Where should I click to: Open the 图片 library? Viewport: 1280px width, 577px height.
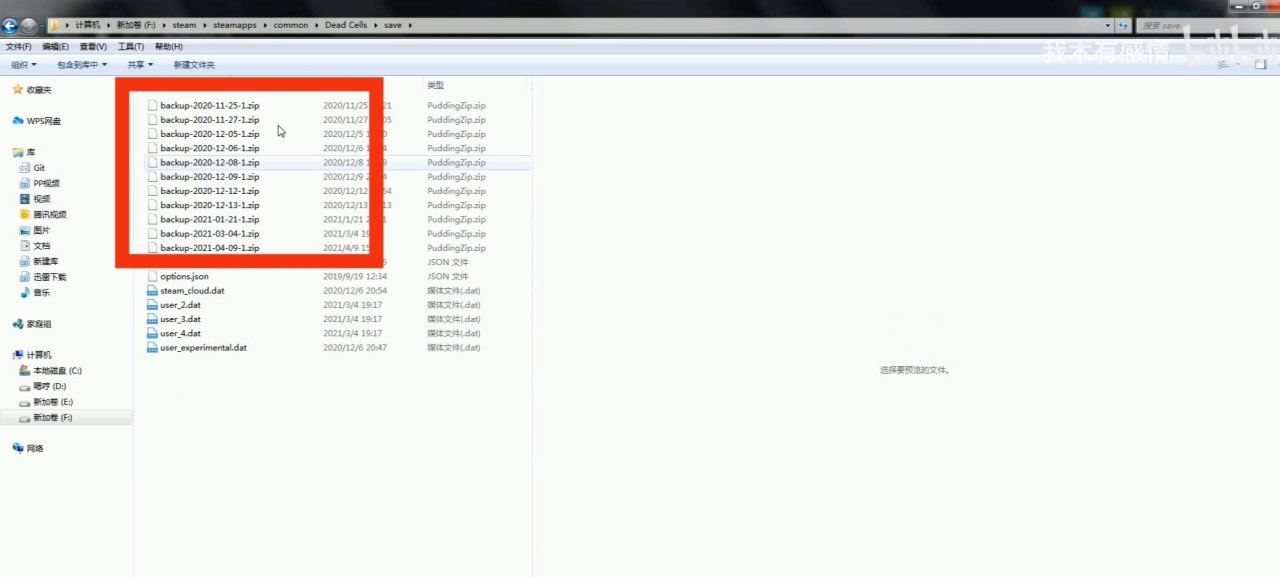(41, 230)
